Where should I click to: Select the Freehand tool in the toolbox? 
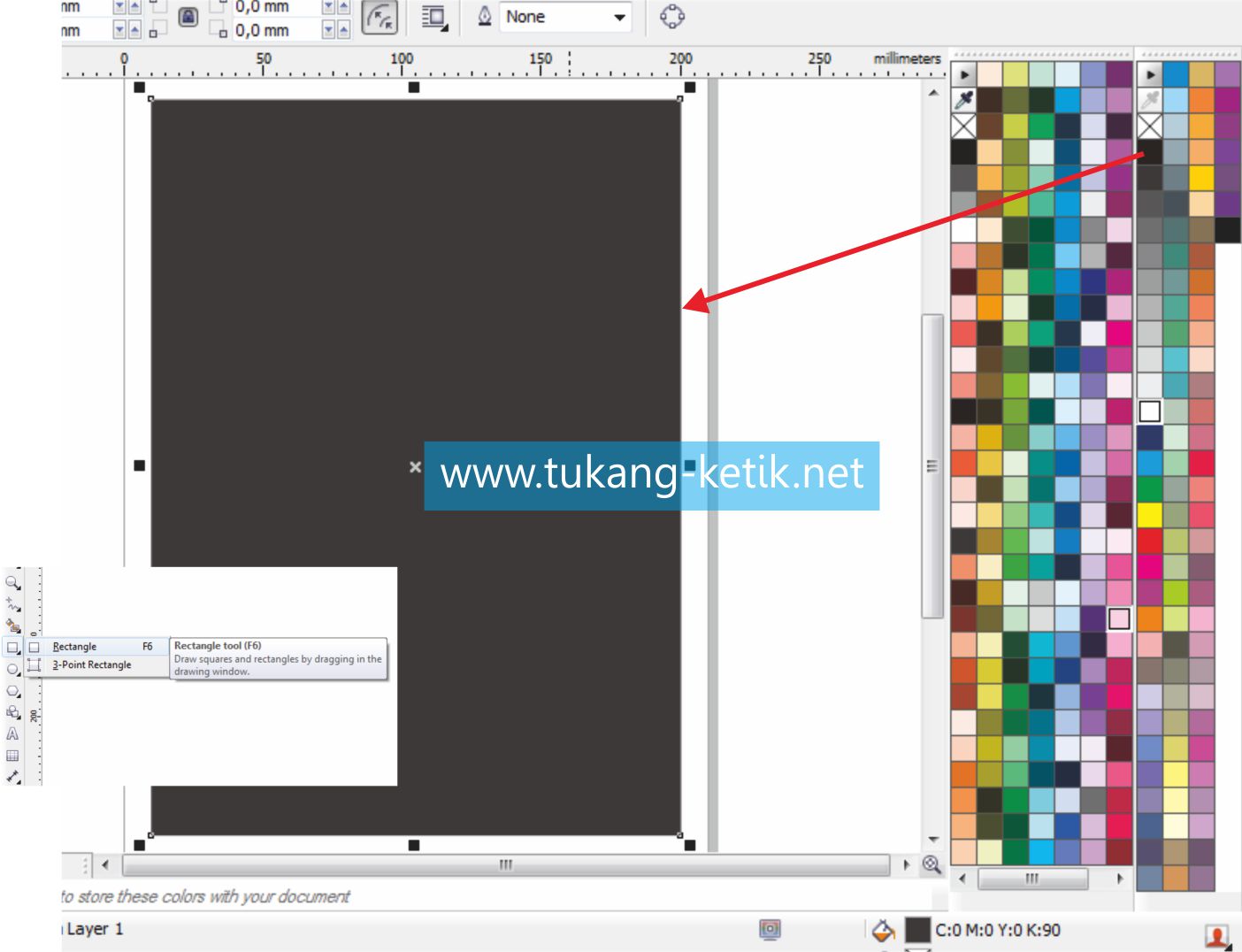click(12, 604)
